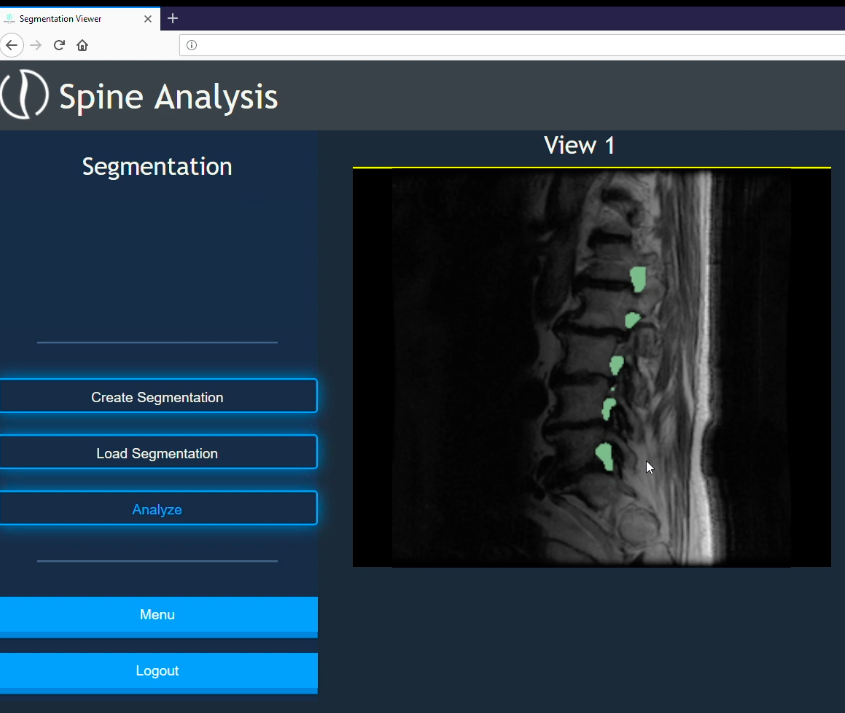The width and height of the screenshot is (845, 713).
Task: Reload the page with refresh icon
Action: pyautogui.click(x=59, y=45)
